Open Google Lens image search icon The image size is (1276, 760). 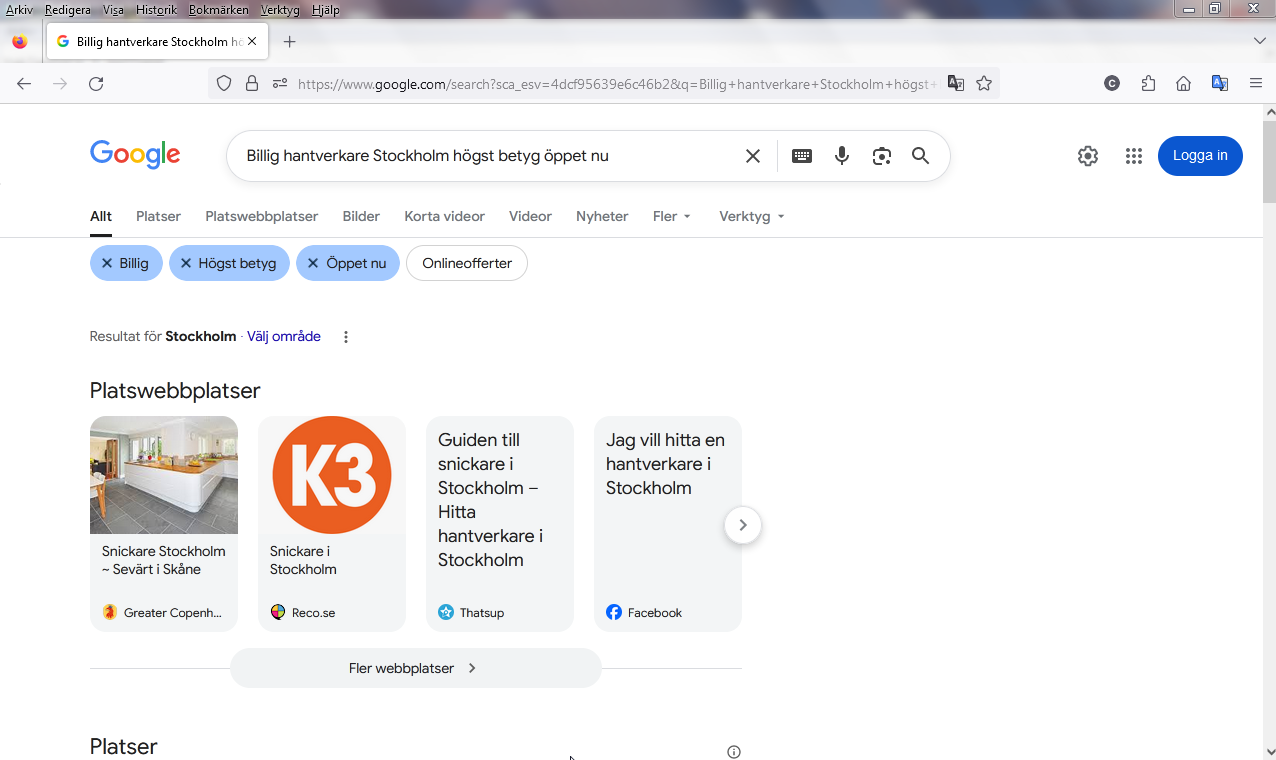coord(881,156)
